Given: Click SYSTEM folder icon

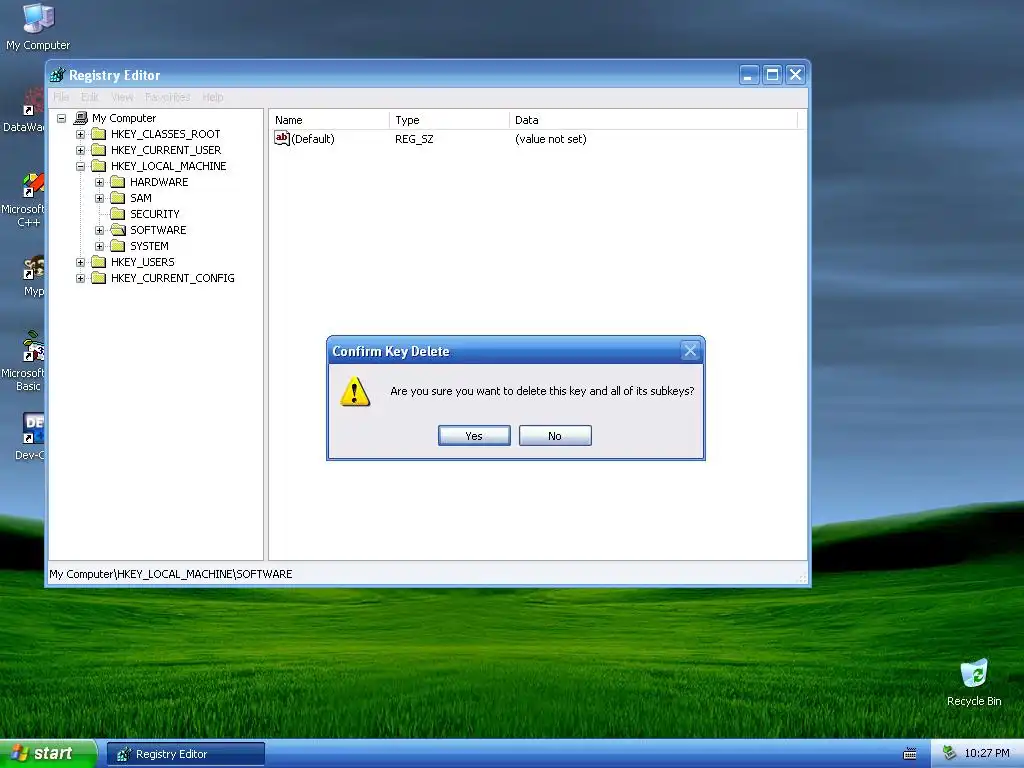Looking at the screenshot, I should click(x=118, y=246).
